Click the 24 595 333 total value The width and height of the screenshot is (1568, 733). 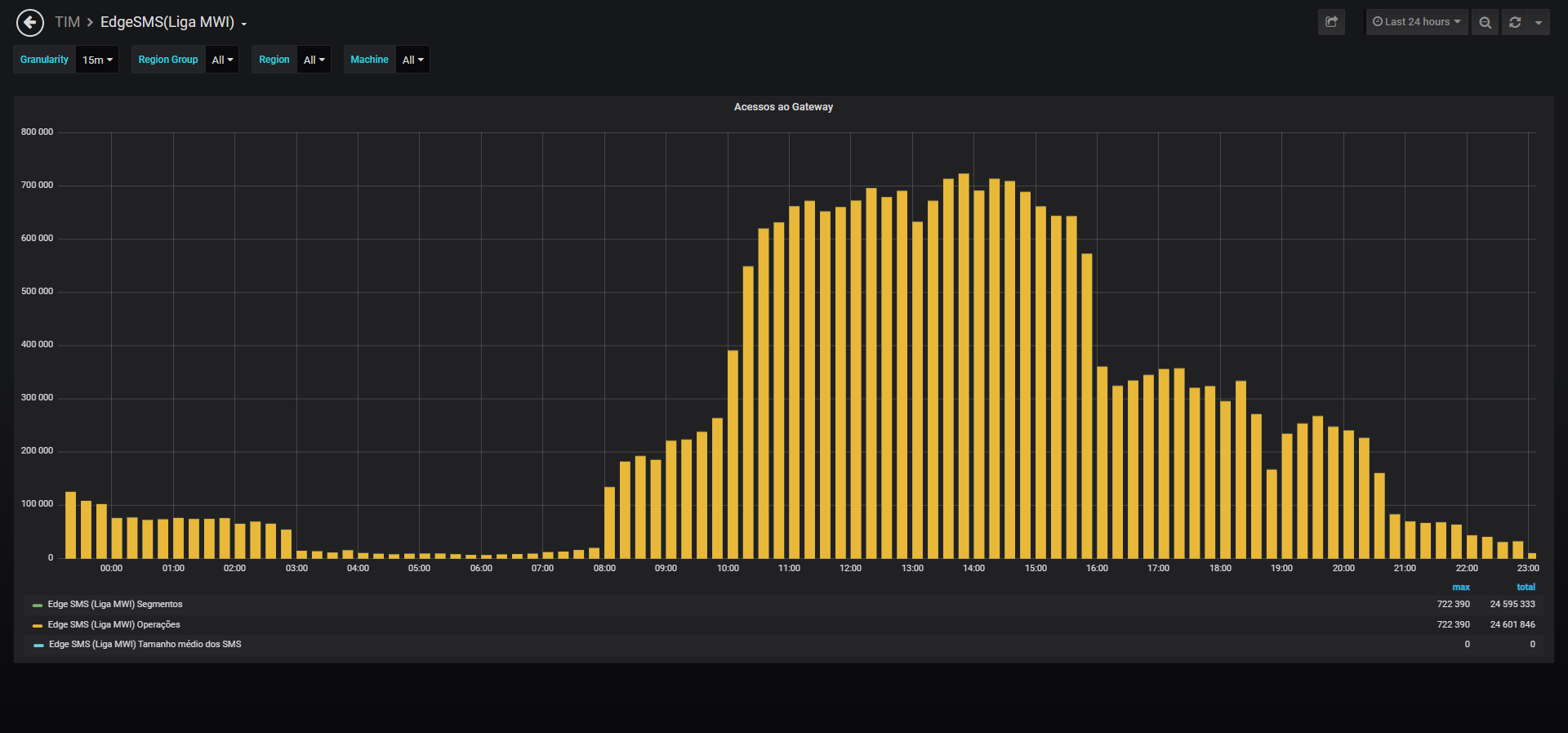(x=1512, y=605)
